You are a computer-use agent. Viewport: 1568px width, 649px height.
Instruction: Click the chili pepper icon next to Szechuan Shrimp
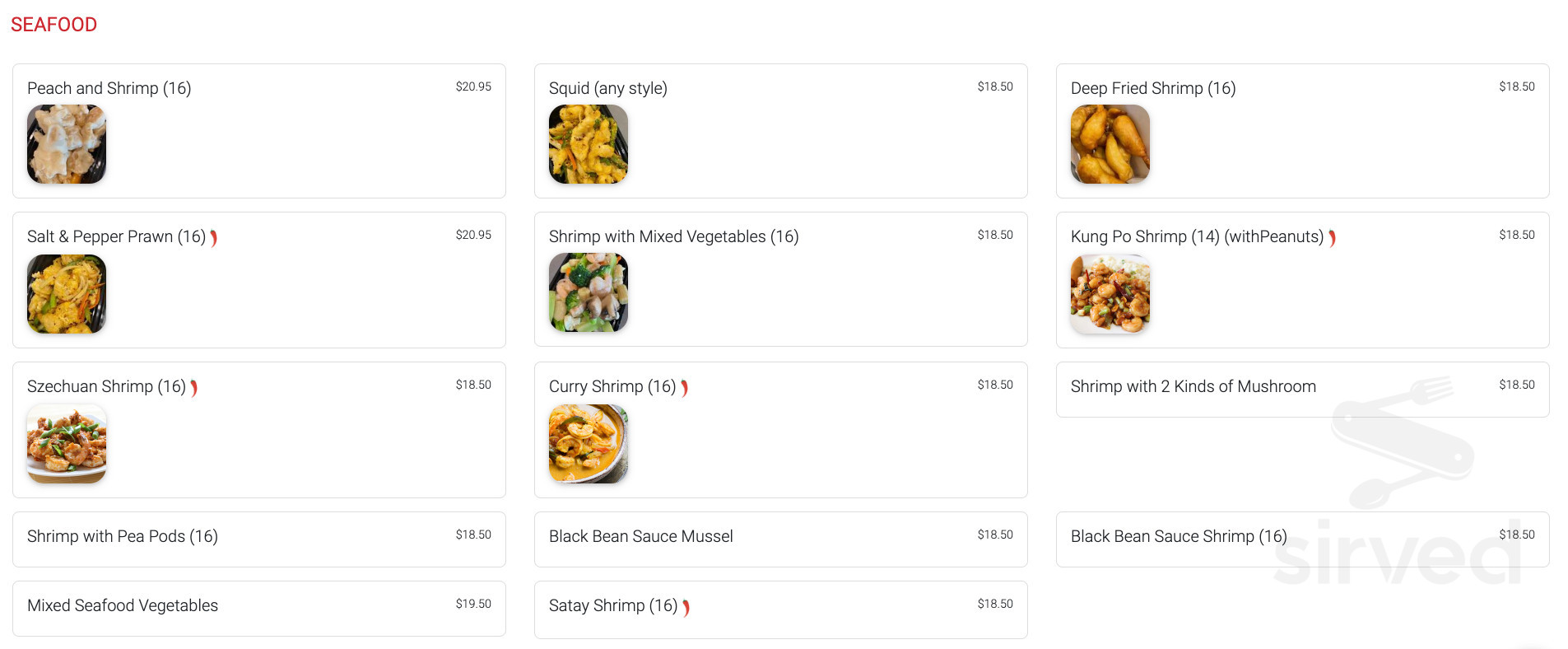pos(194,388)
